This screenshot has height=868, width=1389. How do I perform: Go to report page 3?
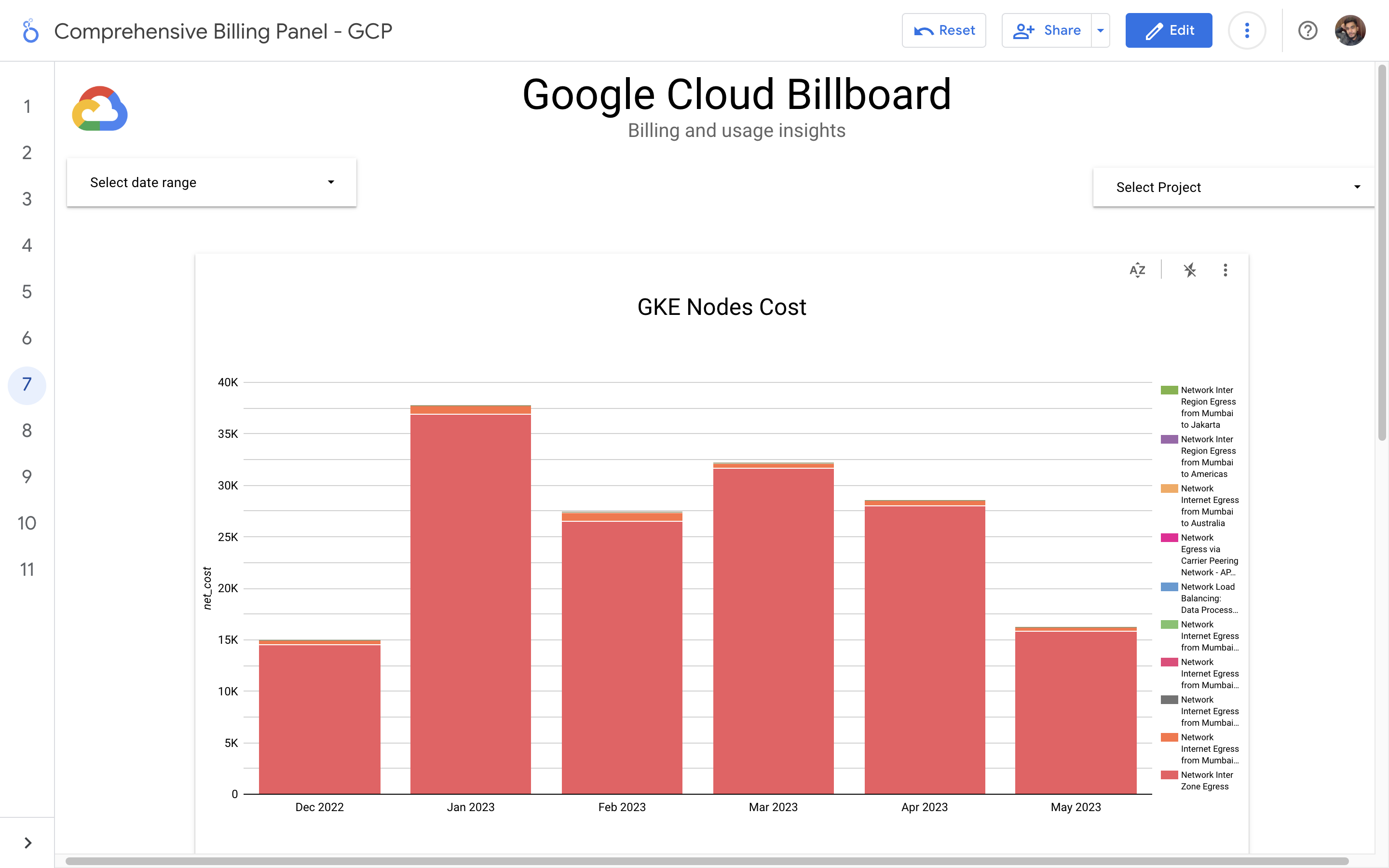pos(27,199)
